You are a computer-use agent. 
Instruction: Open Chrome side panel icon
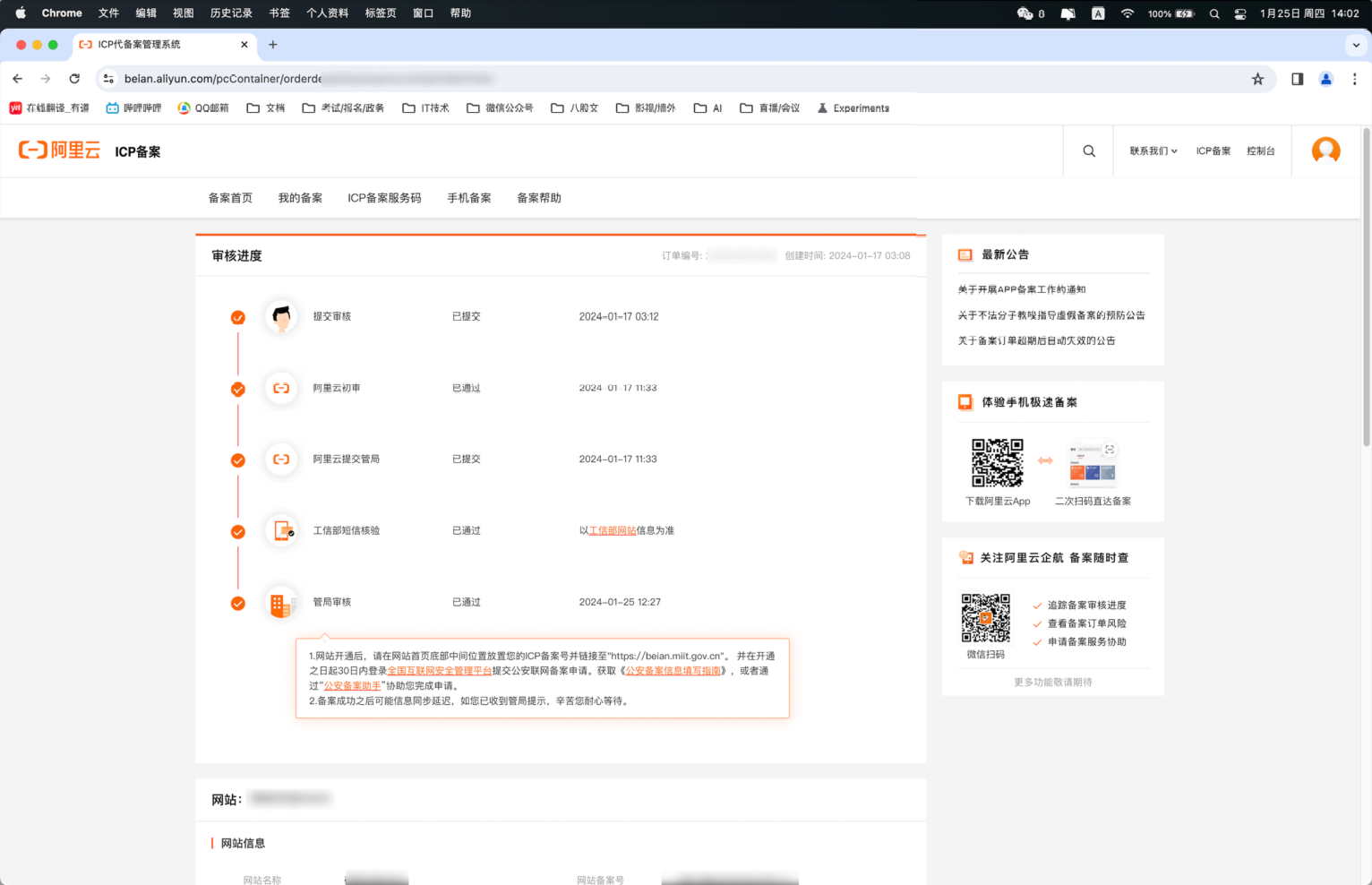tap(1297, 79)
